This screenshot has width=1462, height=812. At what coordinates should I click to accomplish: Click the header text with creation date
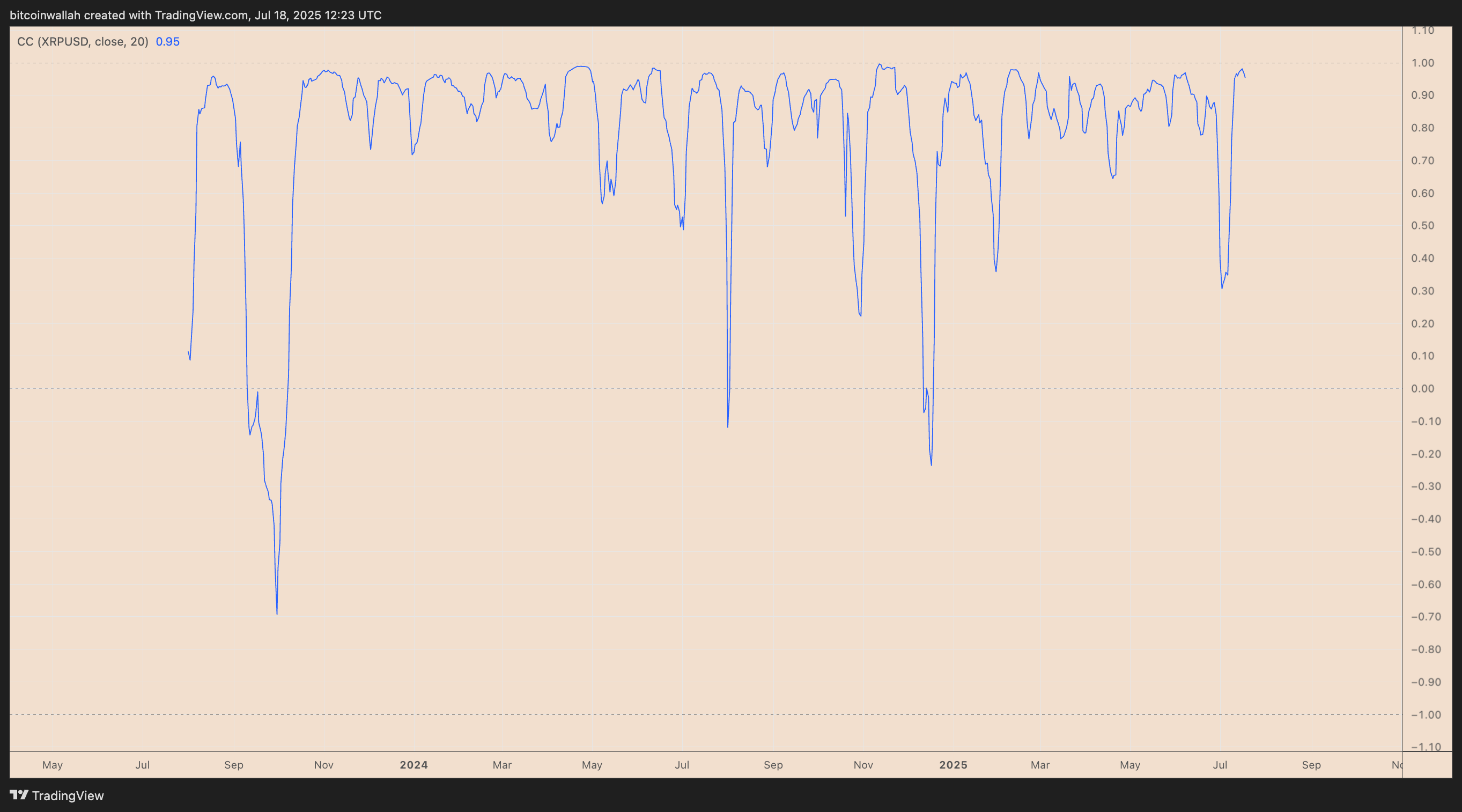[195, 16]
